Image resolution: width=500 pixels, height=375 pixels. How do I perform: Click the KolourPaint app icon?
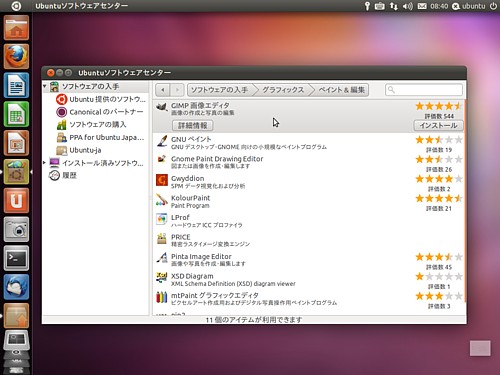(x=162, y=200)
